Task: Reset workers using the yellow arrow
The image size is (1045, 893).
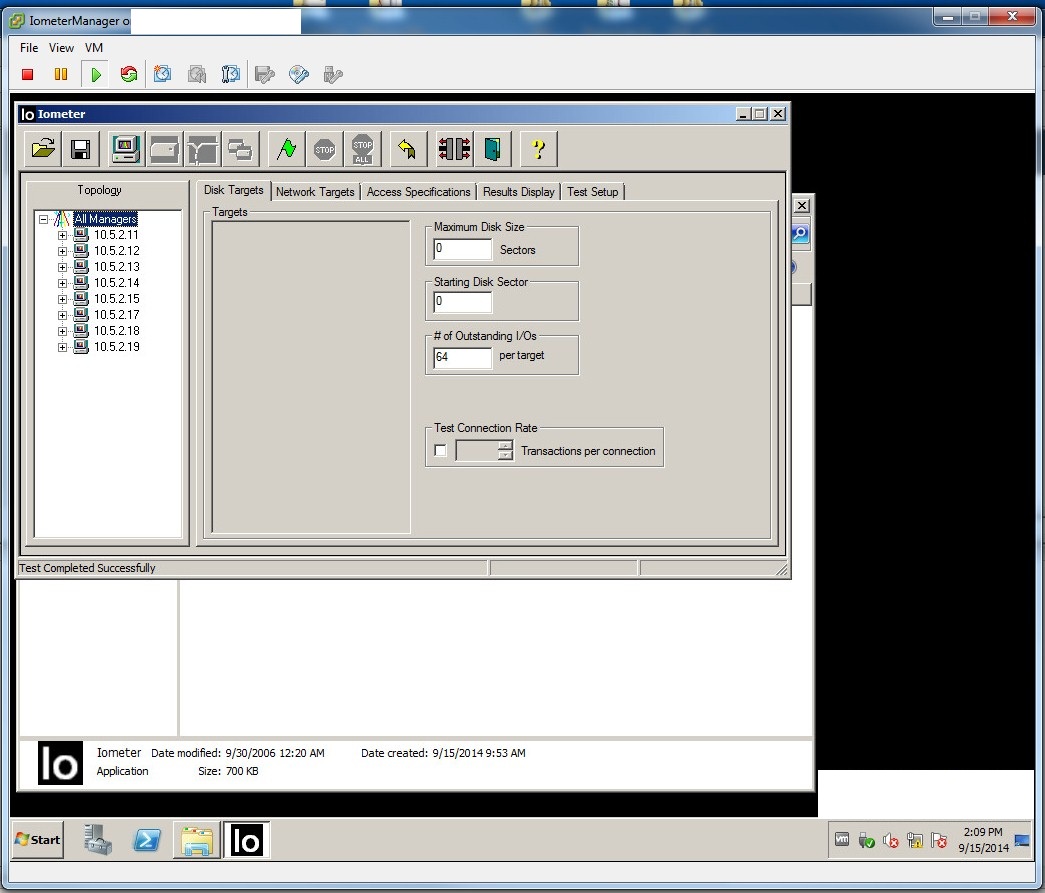Action: click(x=408, y=148)
